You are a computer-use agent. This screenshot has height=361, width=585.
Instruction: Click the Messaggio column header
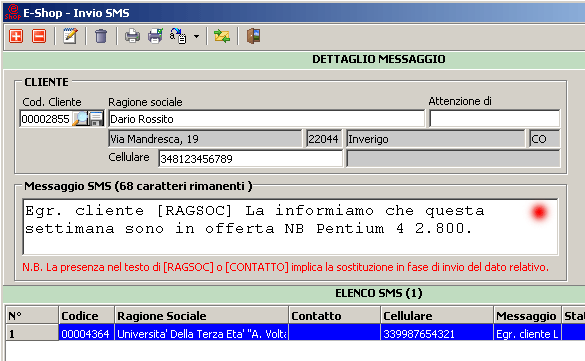(528, 316)
